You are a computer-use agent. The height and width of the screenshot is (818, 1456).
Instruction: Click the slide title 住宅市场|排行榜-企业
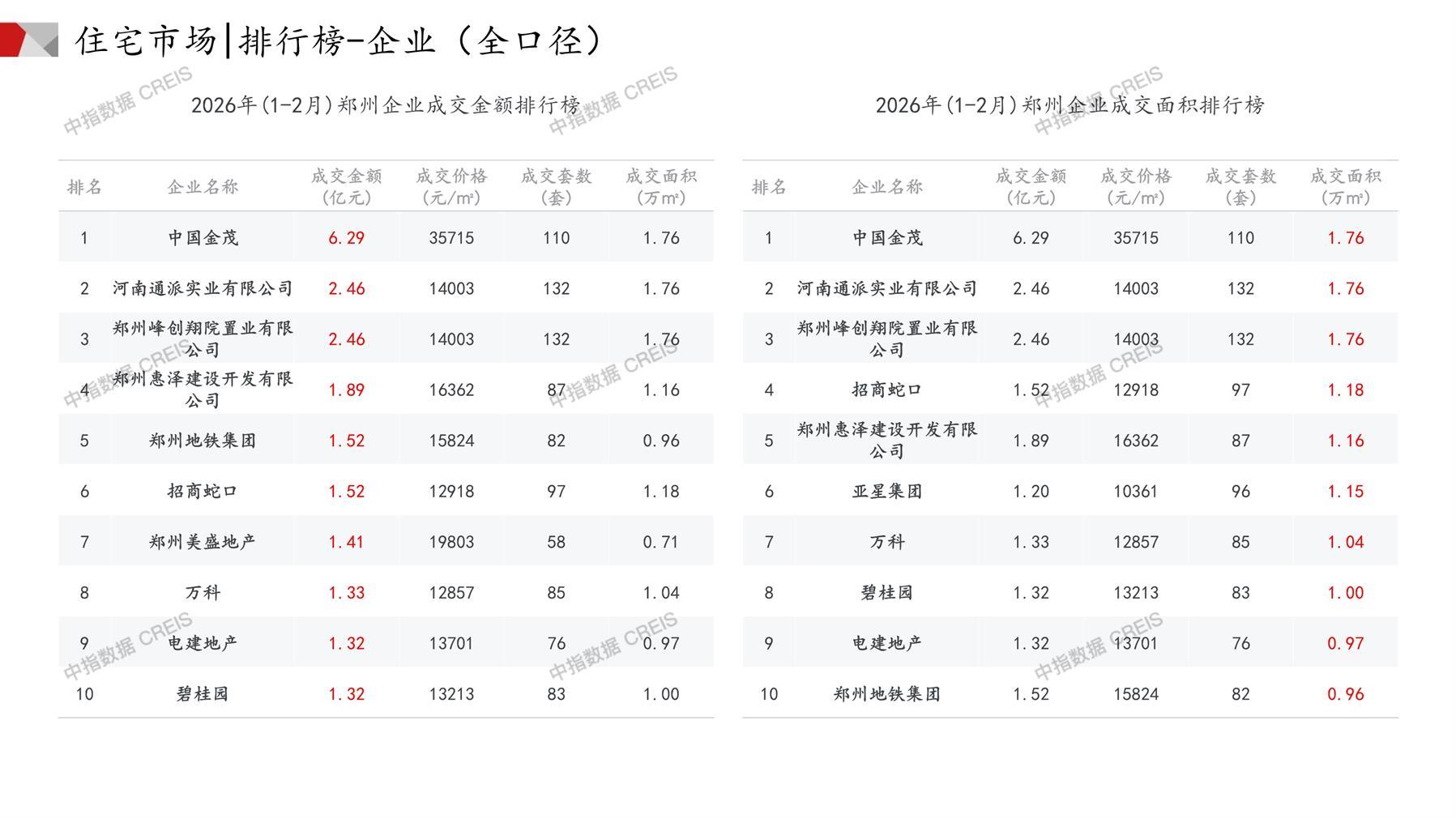pyautogui.click(x=340, y=40)
